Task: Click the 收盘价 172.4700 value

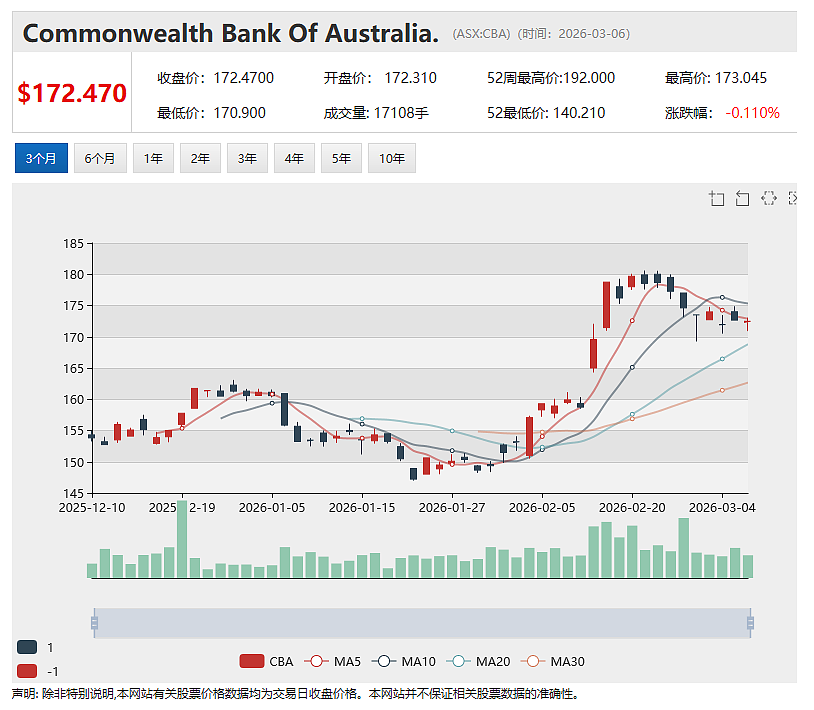Action: click(243, 78)
